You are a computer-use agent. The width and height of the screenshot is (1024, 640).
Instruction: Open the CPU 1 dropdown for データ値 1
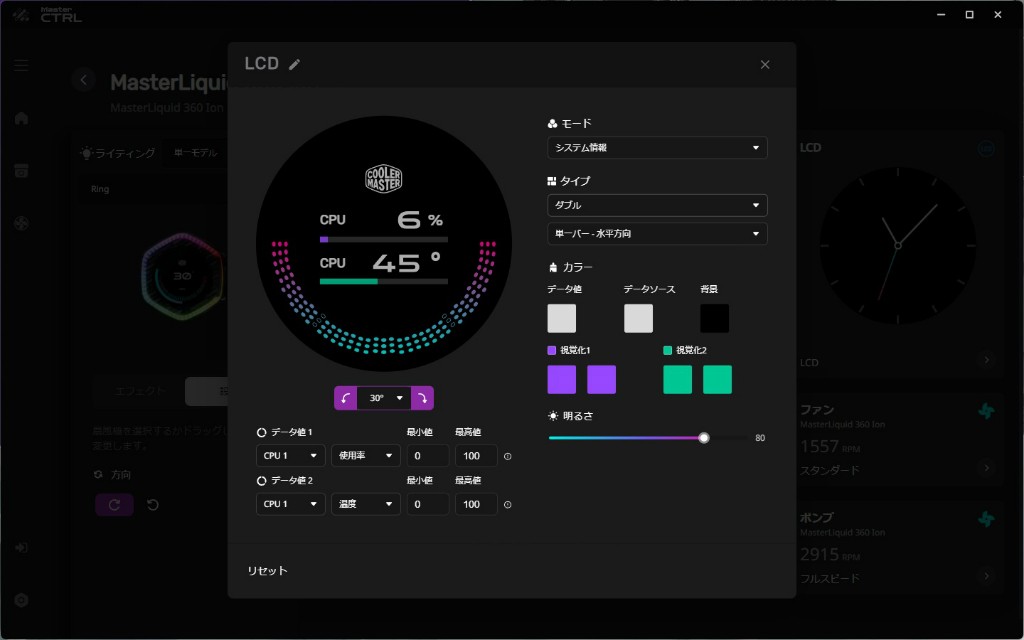[291, 456]
